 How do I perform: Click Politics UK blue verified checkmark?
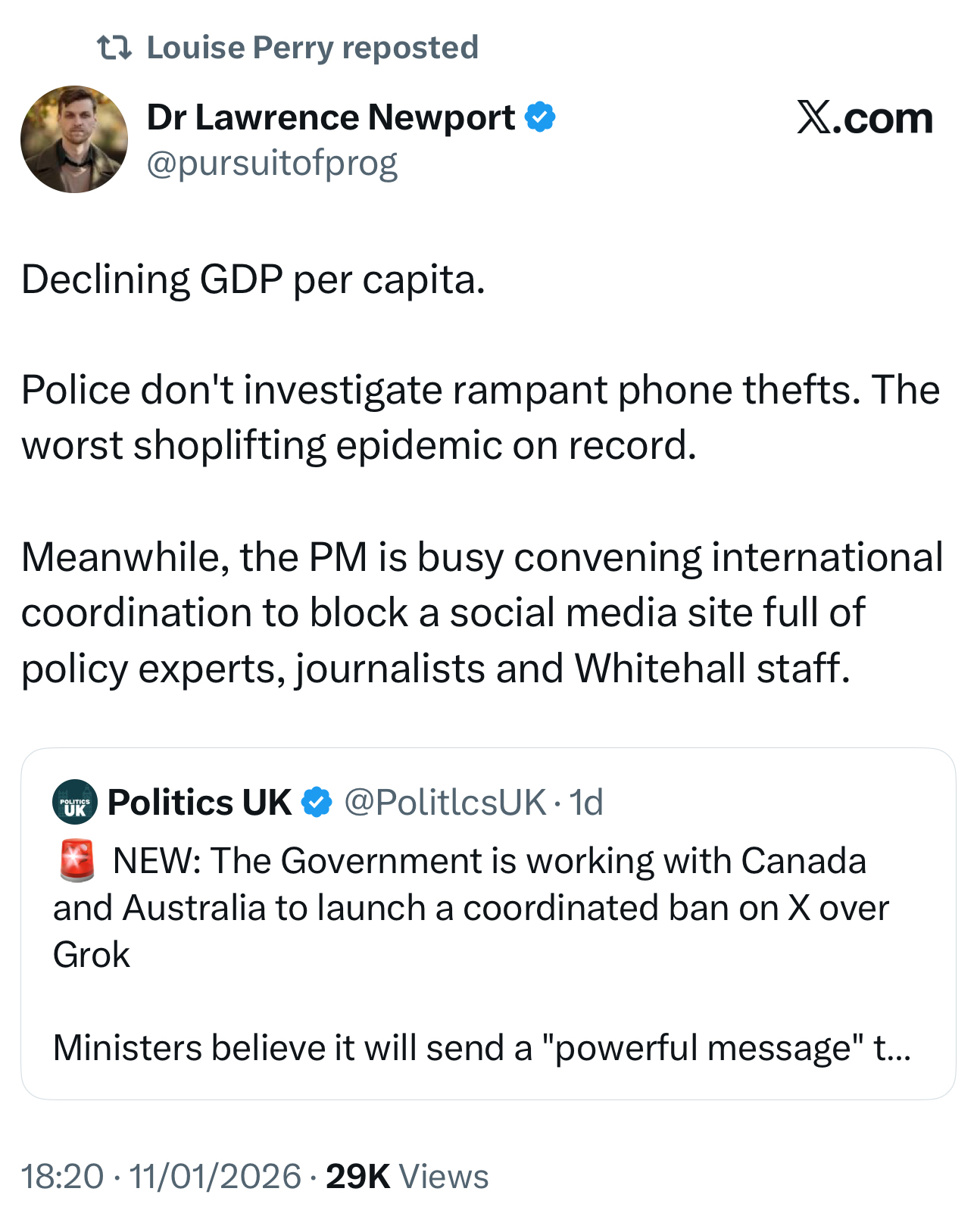coord(317,802)
